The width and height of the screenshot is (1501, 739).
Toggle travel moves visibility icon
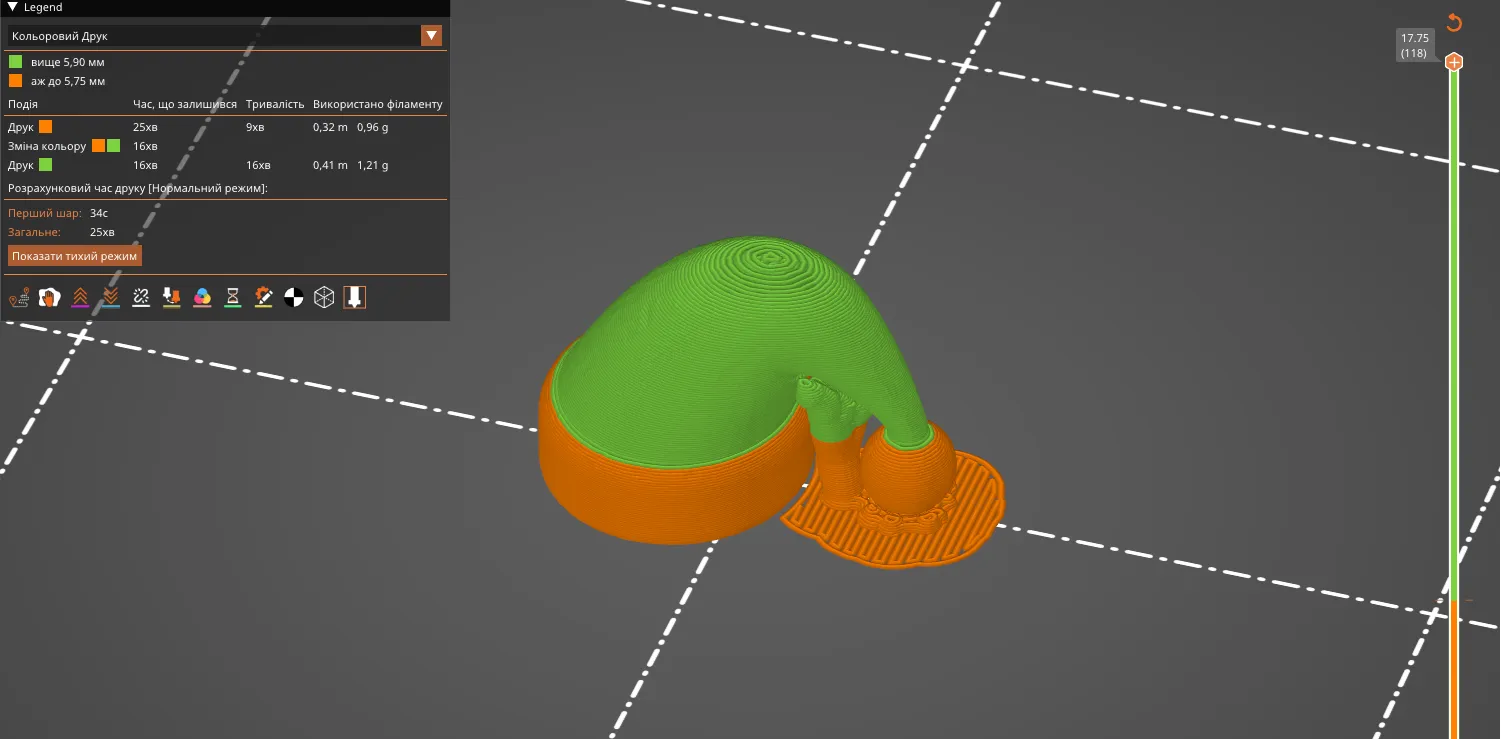click(x=18, y=297)
